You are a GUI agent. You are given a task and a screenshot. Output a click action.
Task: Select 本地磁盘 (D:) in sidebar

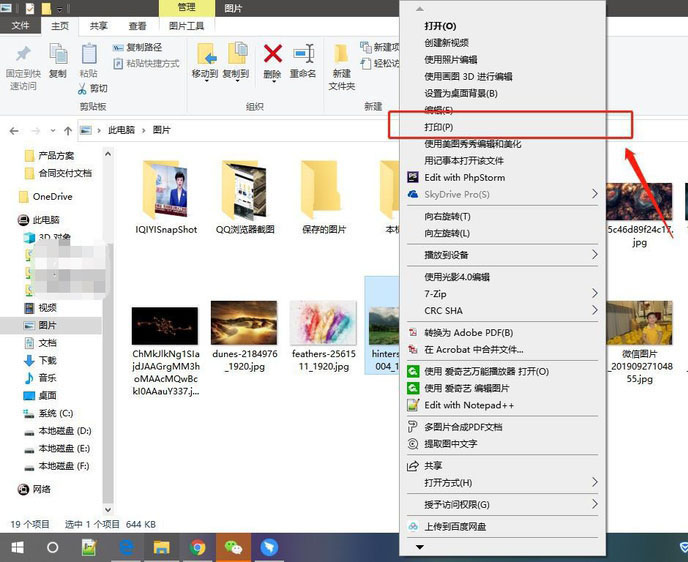click(57, 431)
